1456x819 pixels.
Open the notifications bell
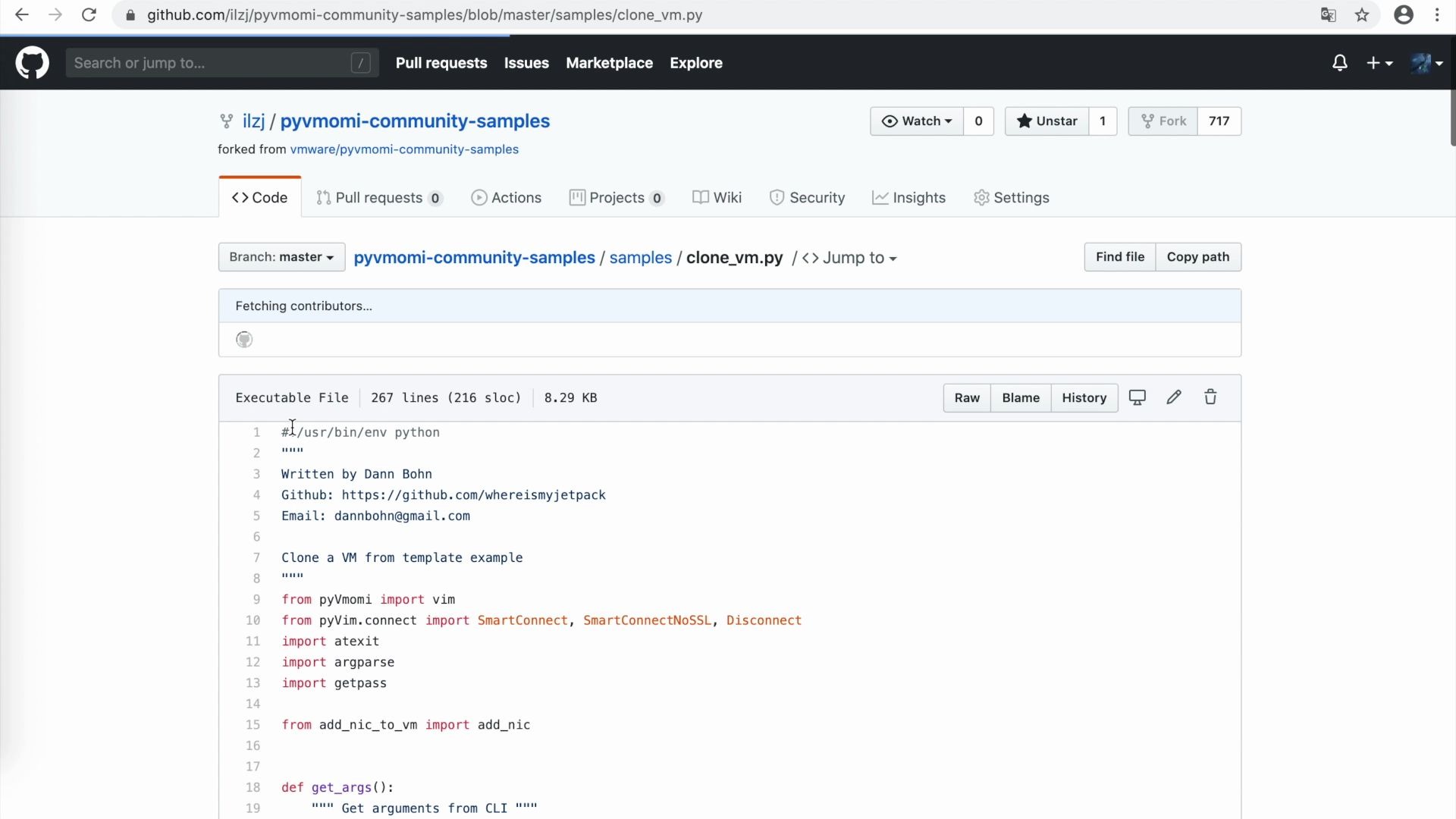point(1340,63)
